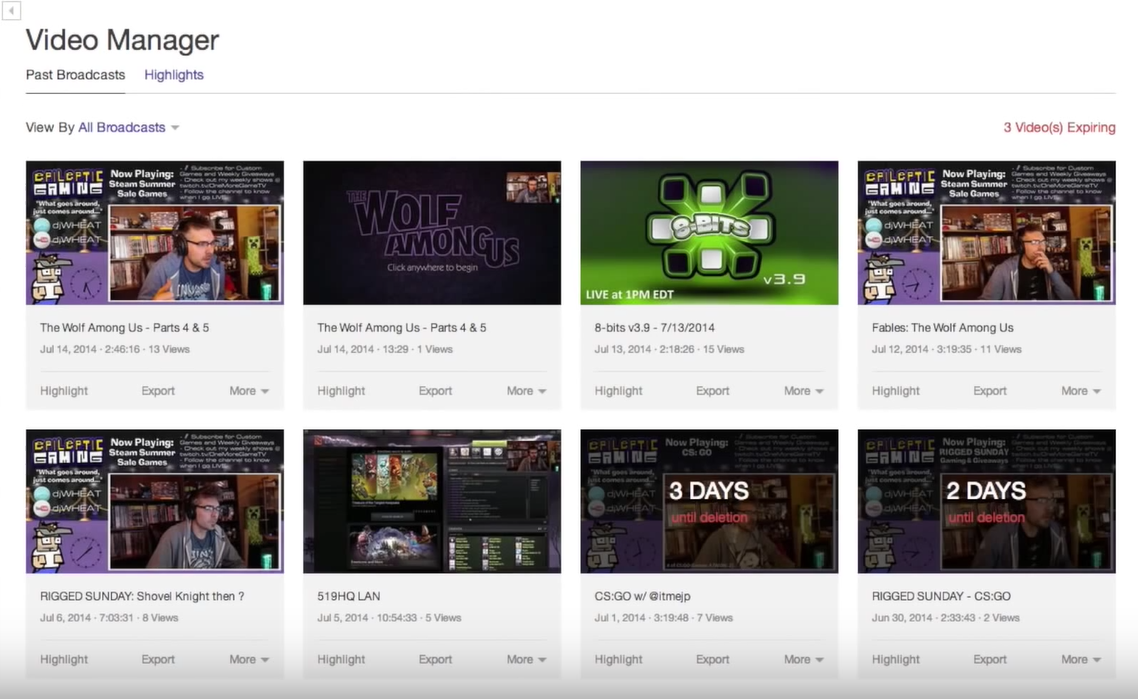Viewport: 1138px width, 699px height.
Task: Open the RIGGED SUNDAY Shovel Knight thumbnail
Action: 155,501
